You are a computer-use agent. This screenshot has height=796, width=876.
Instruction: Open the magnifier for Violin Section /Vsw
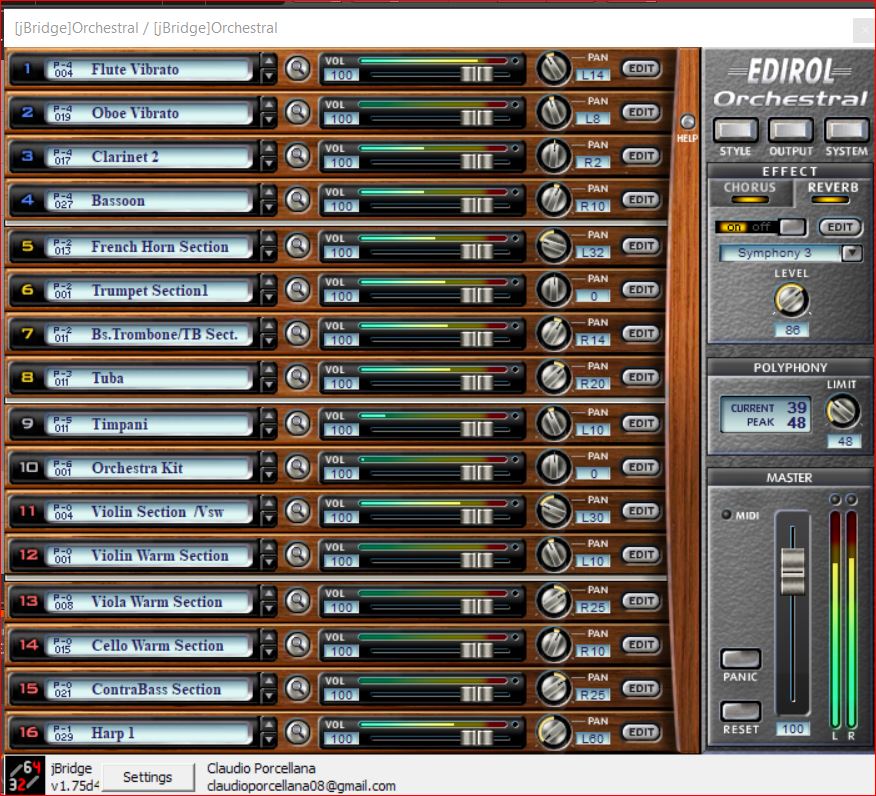point(298,511)
